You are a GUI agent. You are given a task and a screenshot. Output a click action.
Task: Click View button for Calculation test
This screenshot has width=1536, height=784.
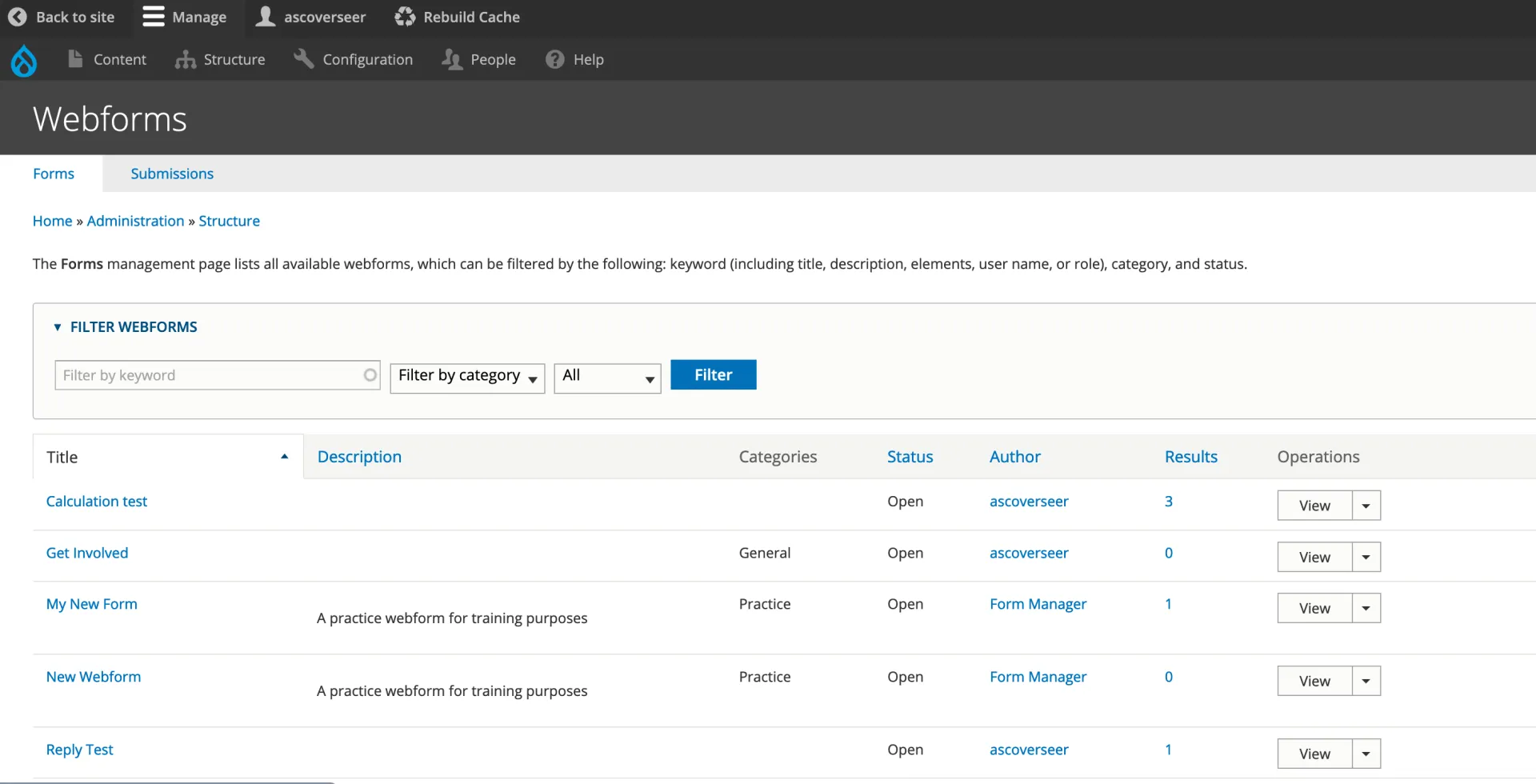(x=1314, y=506)
